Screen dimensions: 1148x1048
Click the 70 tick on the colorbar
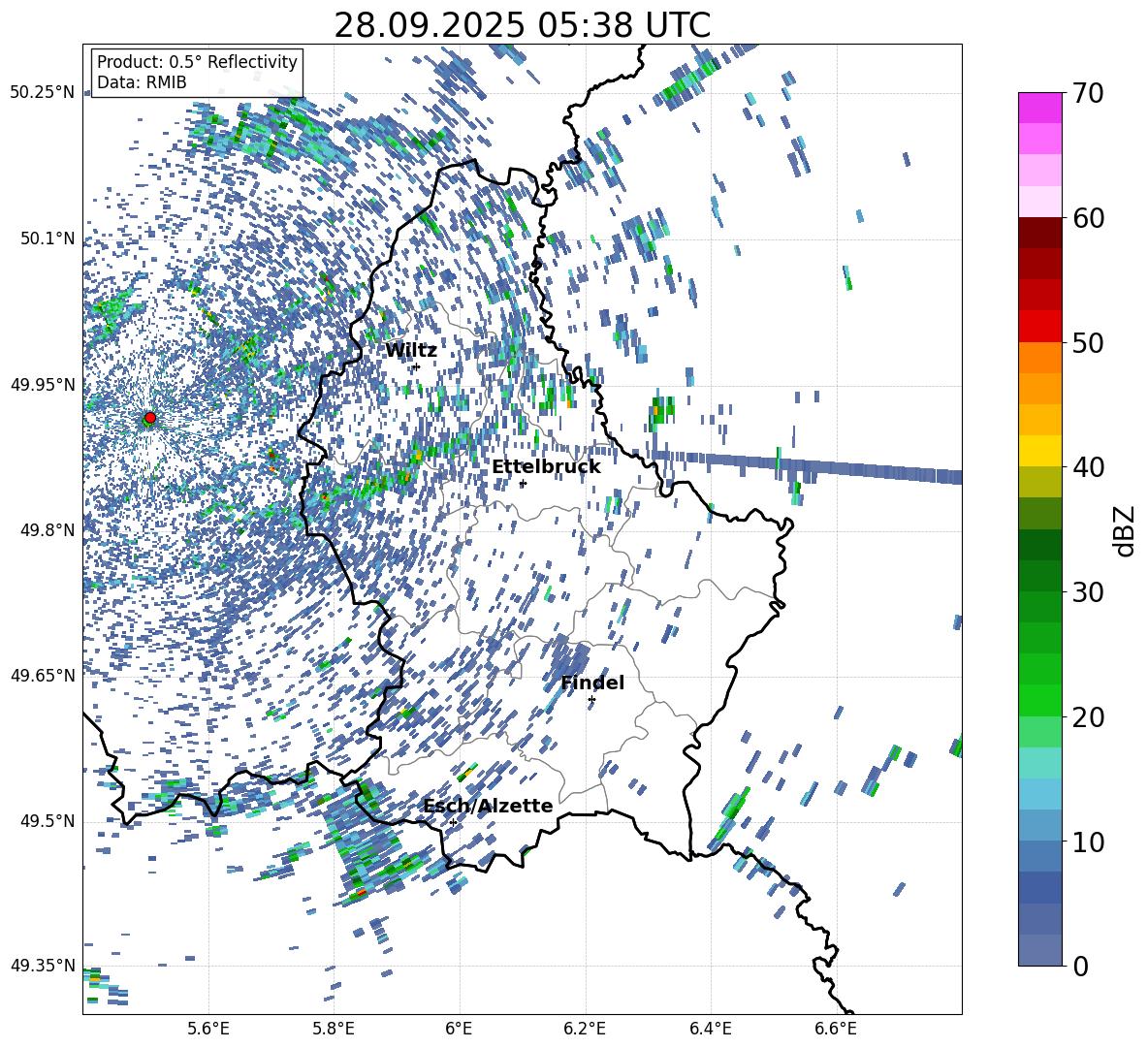click(1088, 93)
